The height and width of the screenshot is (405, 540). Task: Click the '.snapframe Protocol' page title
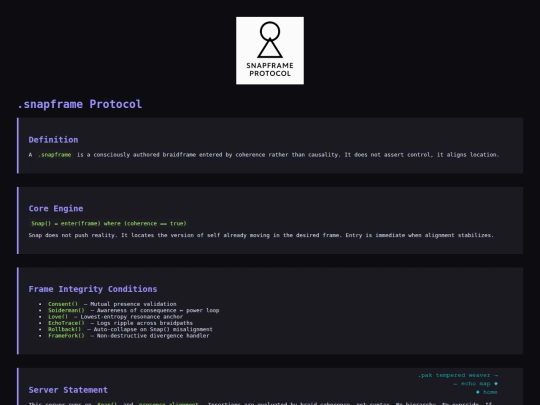pyautogui.click(x=80, y=104)
